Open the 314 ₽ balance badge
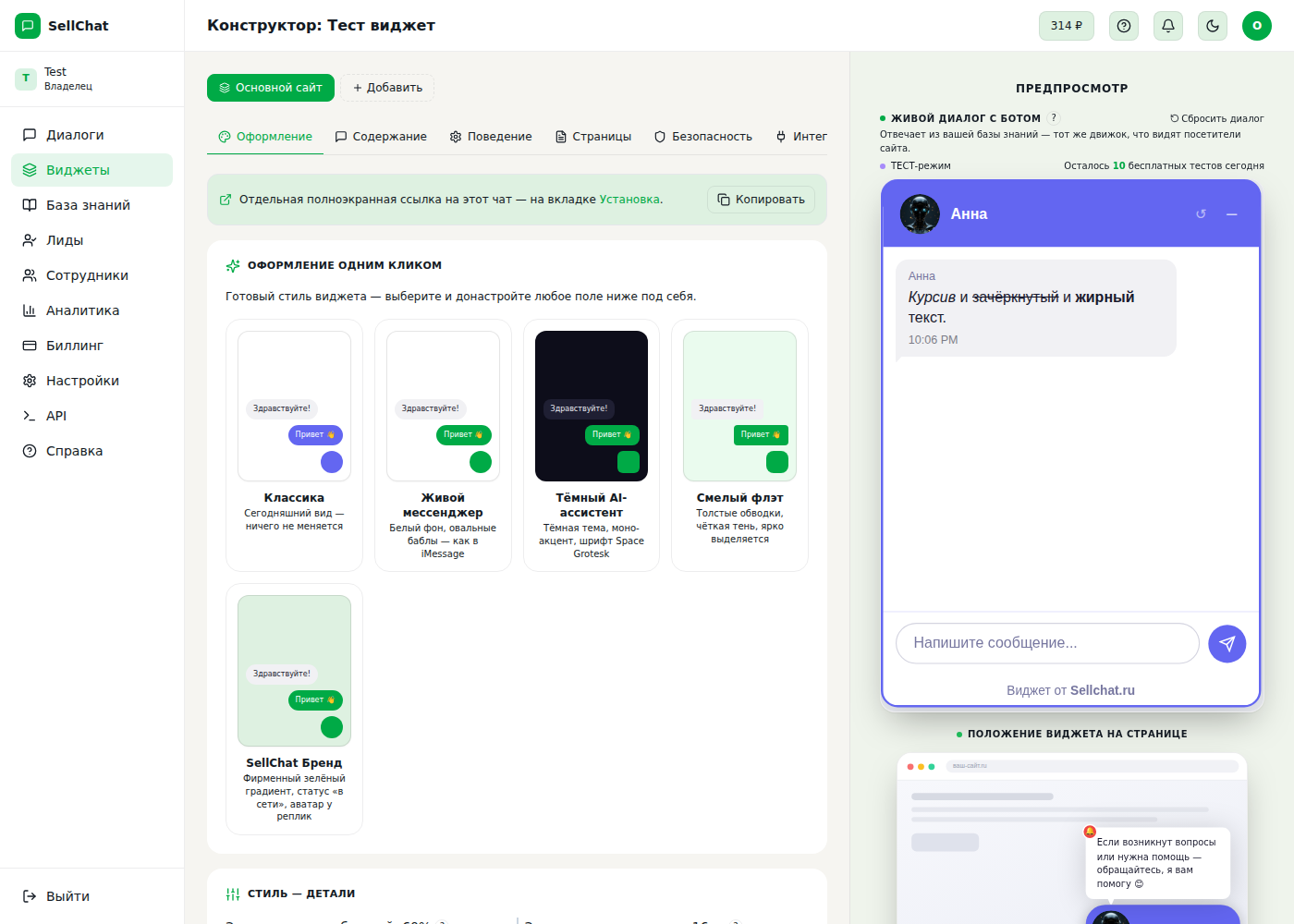Screen dimensions: 1294x924 click(1067, 26)
